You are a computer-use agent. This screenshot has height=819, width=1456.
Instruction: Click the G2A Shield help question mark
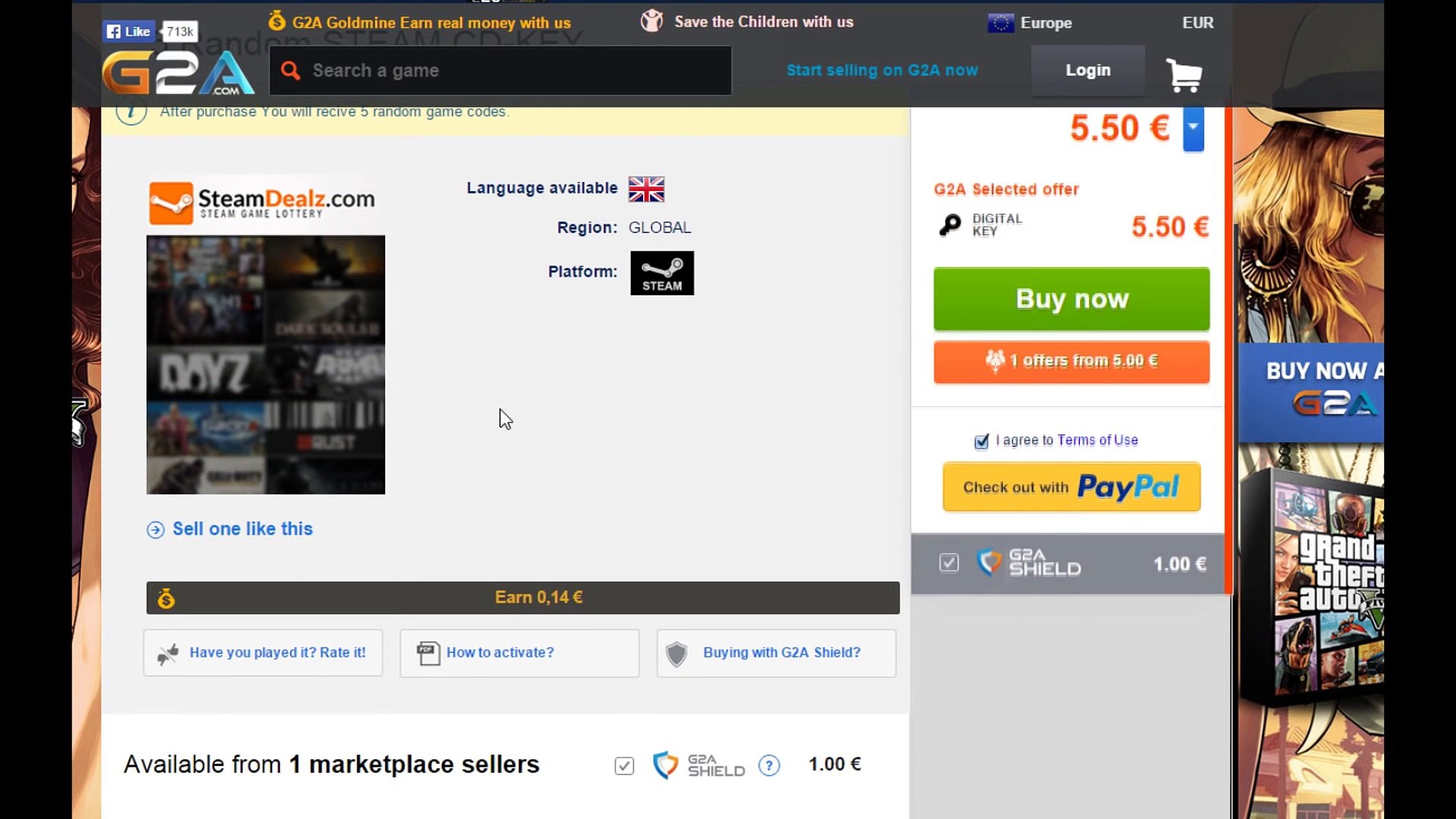(769, 765)
